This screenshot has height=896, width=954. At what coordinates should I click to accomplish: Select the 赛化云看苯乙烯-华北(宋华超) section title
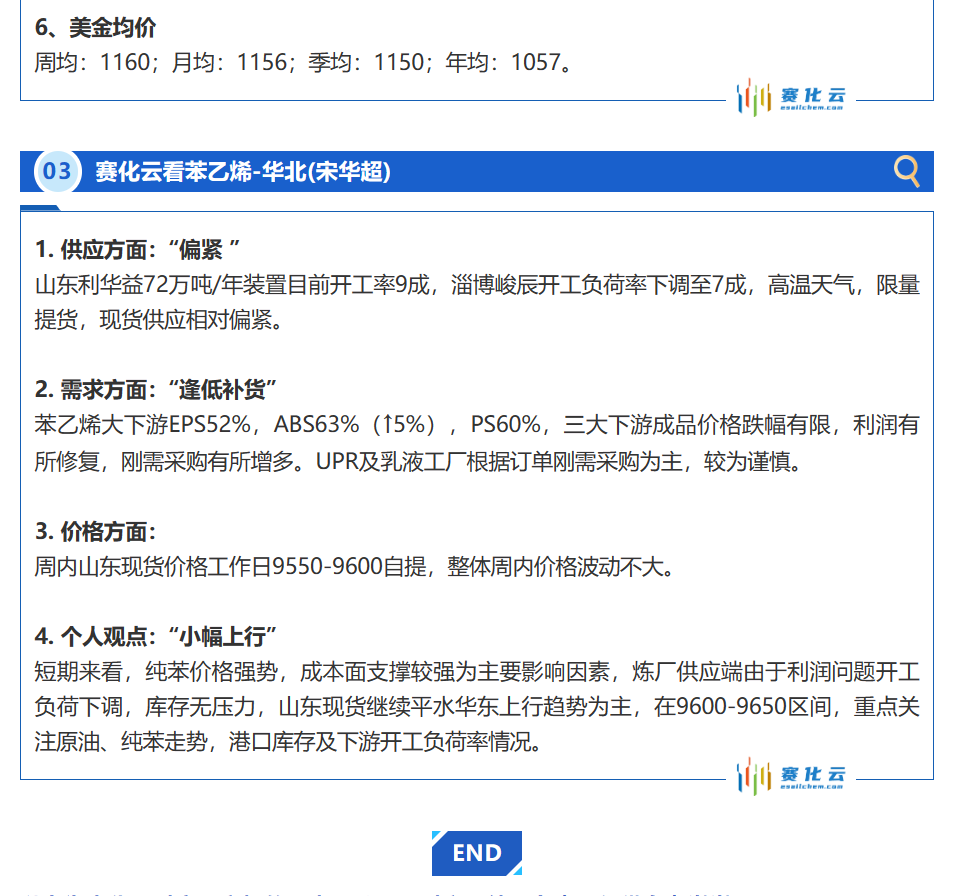click(x=243, y=172)
